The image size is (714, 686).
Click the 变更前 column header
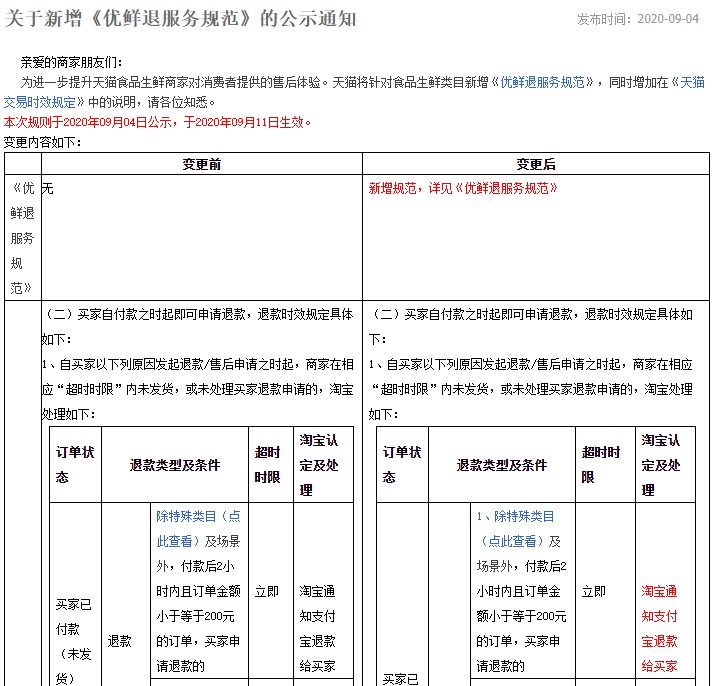coord(202,164)
